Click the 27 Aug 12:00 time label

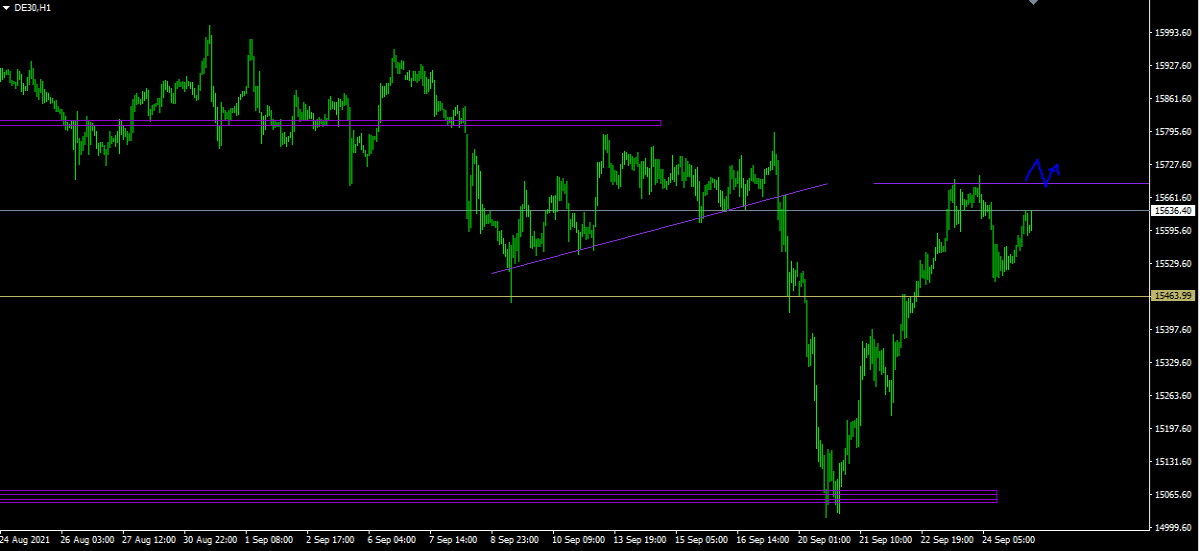click(x=148, y=540)
